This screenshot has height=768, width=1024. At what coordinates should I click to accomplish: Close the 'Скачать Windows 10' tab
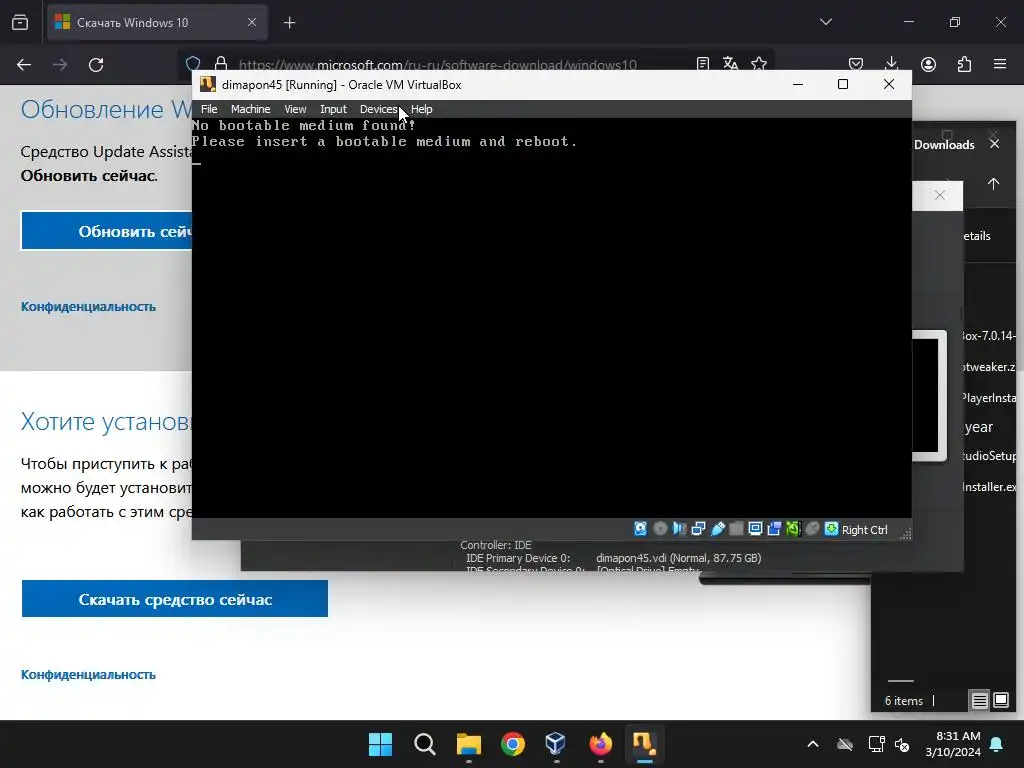251,22
